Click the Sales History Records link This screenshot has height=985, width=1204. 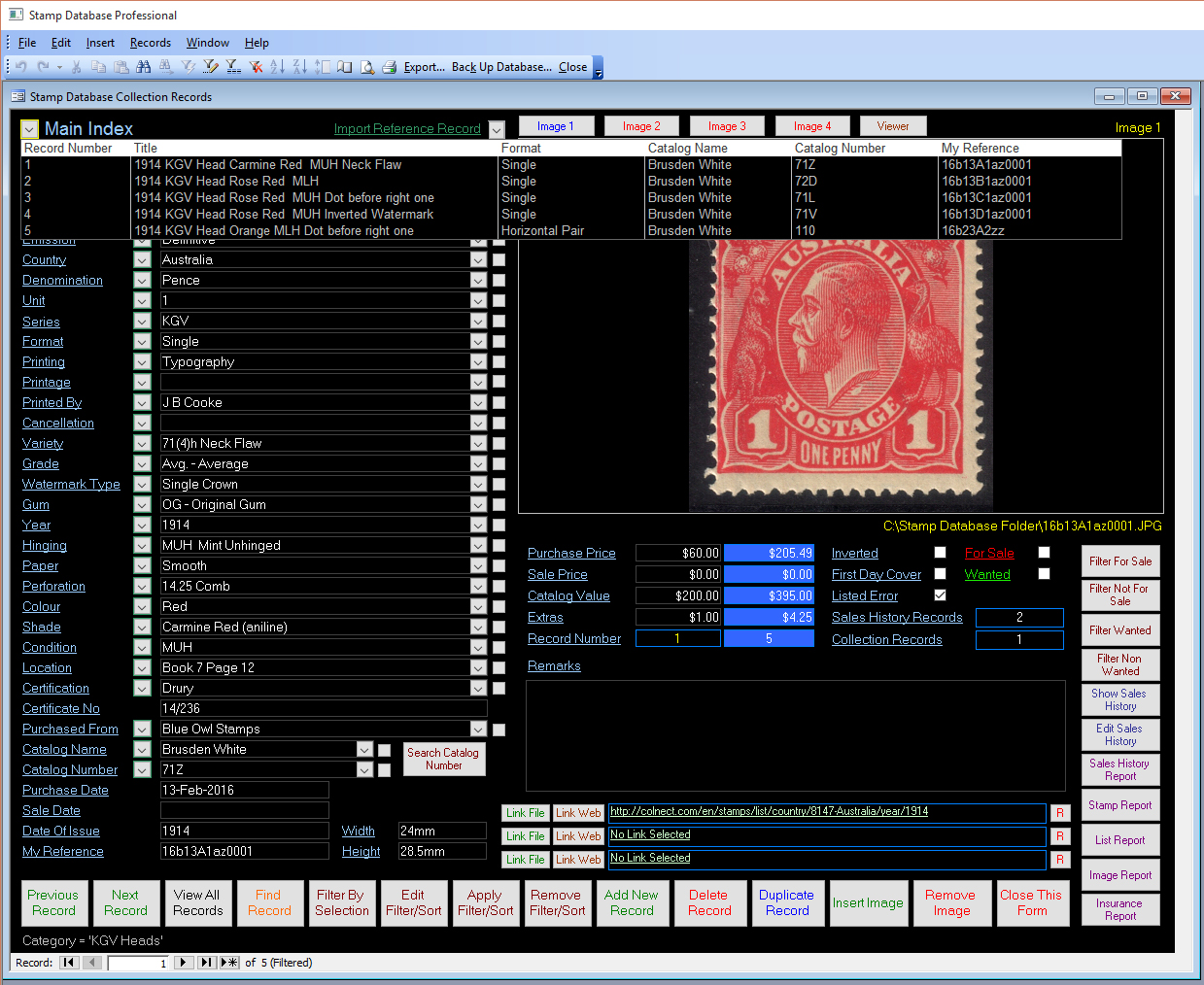(897, 618)
